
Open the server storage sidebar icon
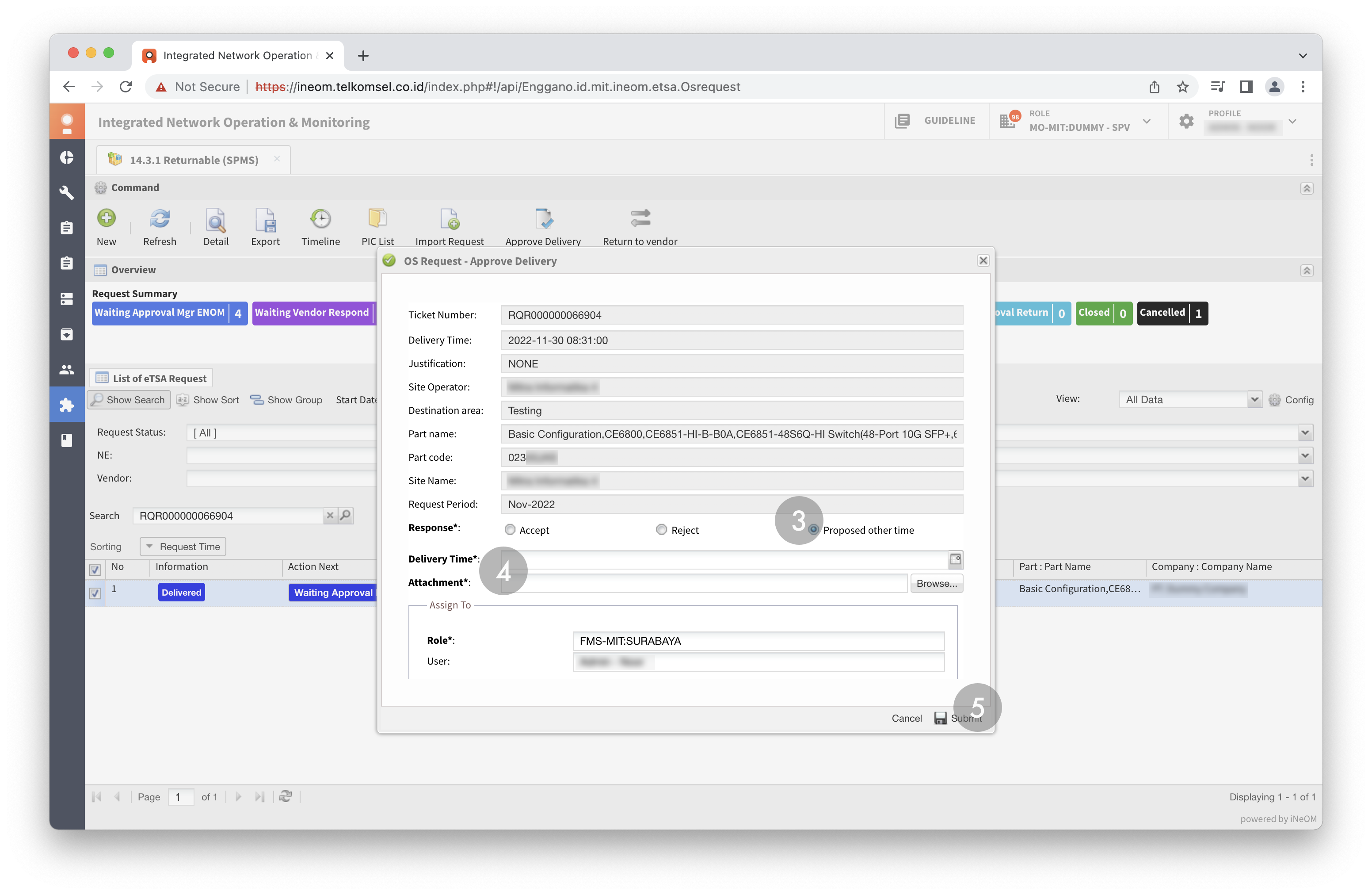67,299
